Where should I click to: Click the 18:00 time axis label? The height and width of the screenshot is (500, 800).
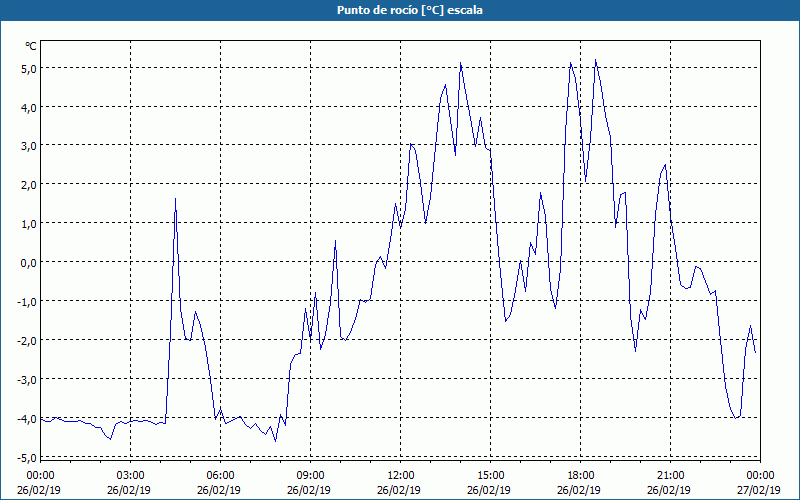tap(581, 476)
